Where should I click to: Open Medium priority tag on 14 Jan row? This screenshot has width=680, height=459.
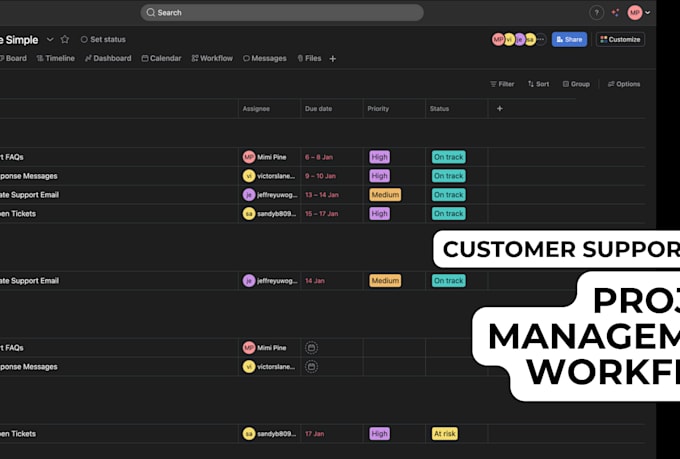[x=385, y=281]
